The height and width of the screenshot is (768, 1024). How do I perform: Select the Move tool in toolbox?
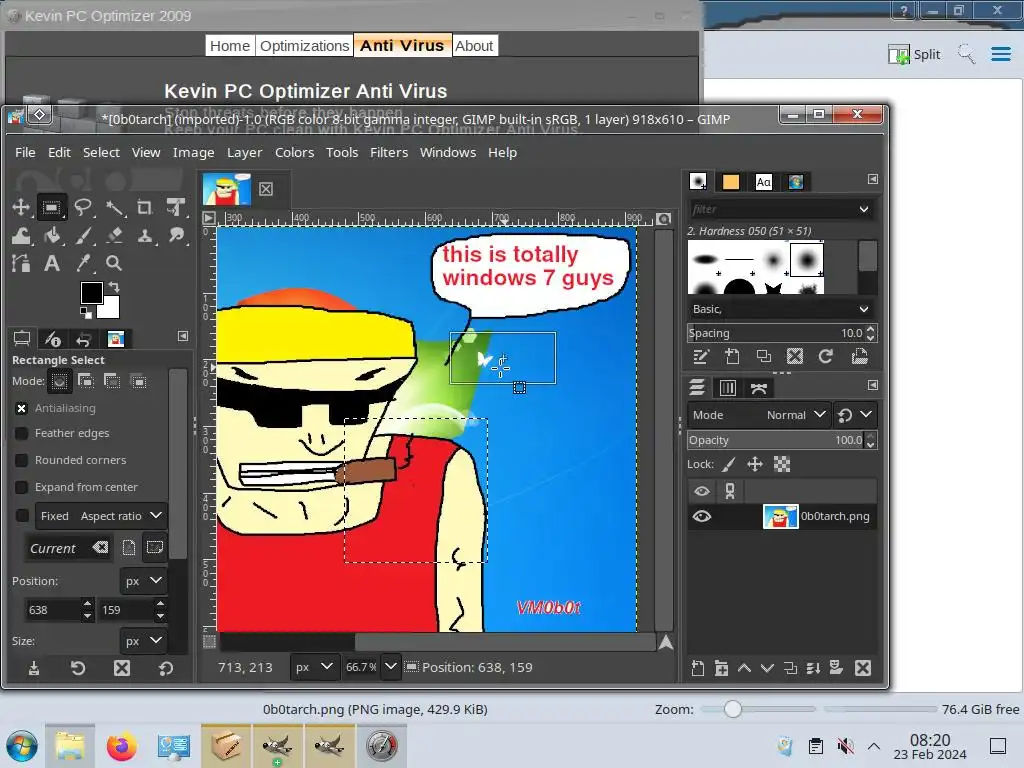pyautogui.click(x=21, y=208)
